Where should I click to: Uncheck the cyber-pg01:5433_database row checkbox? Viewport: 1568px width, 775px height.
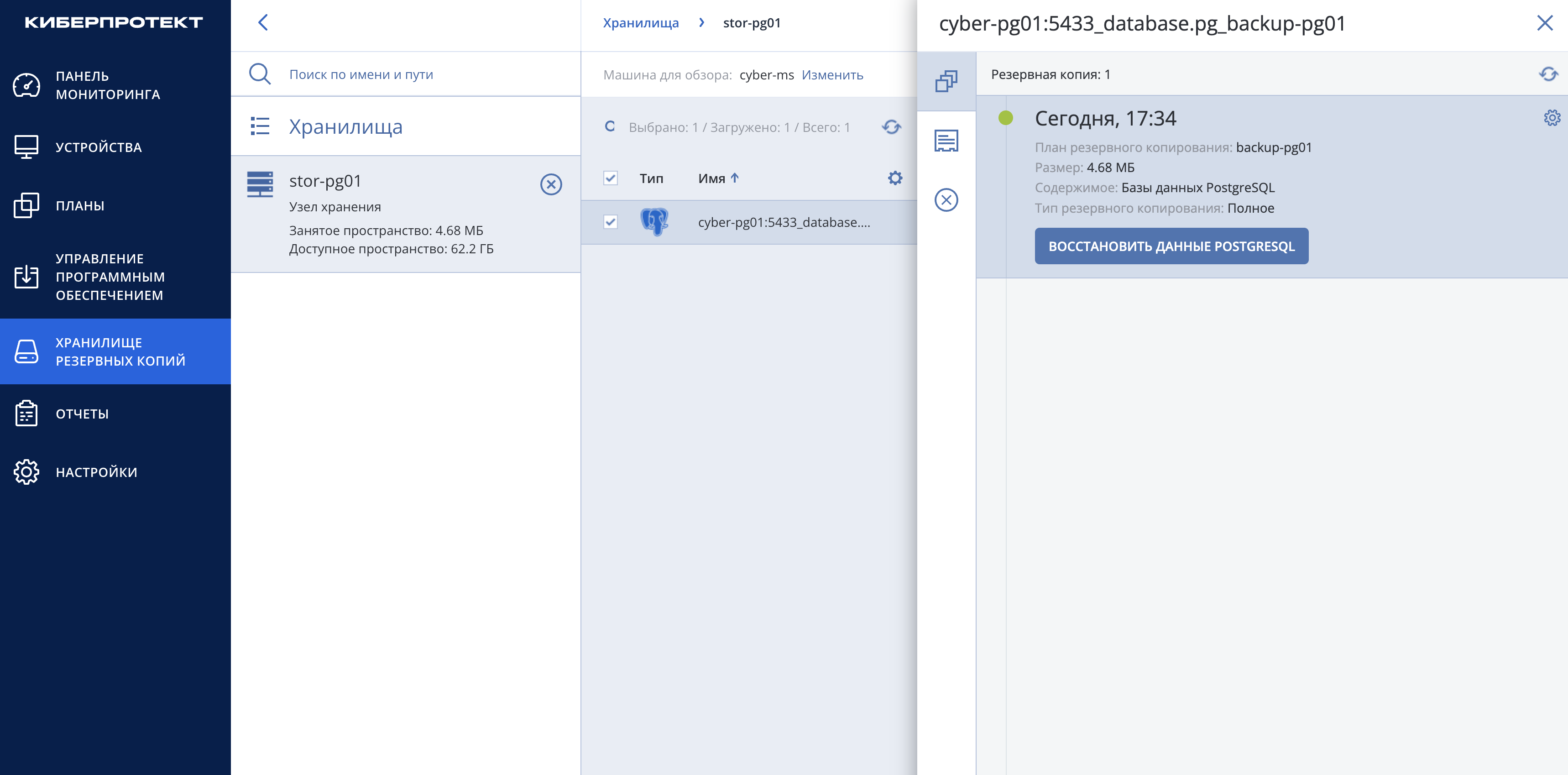pos(611,222)
